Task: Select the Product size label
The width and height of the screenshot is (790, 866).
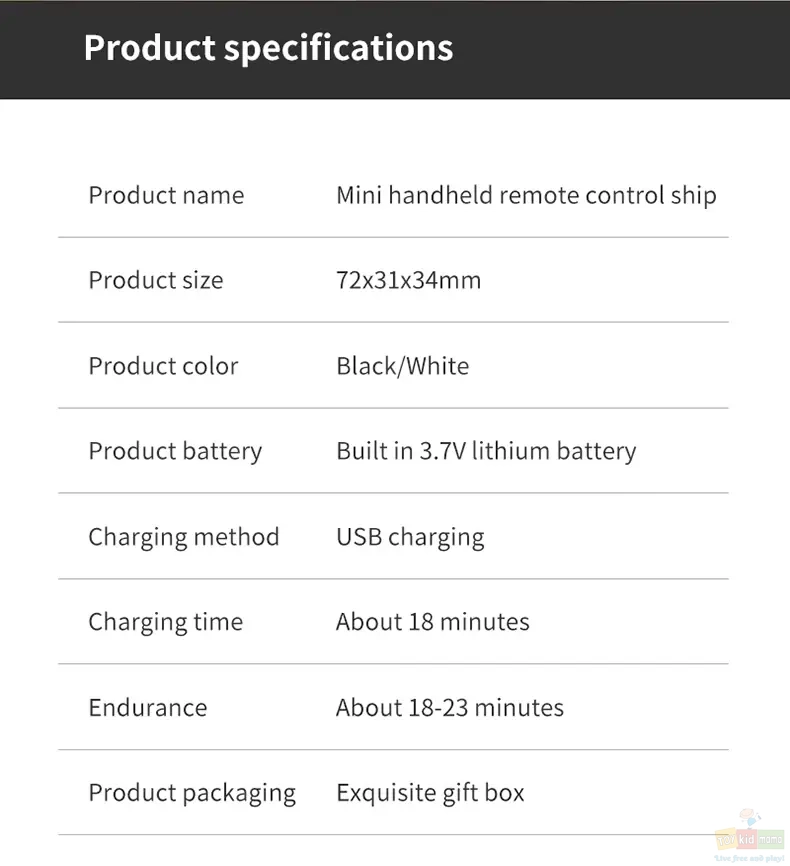Action: (156, 281)
